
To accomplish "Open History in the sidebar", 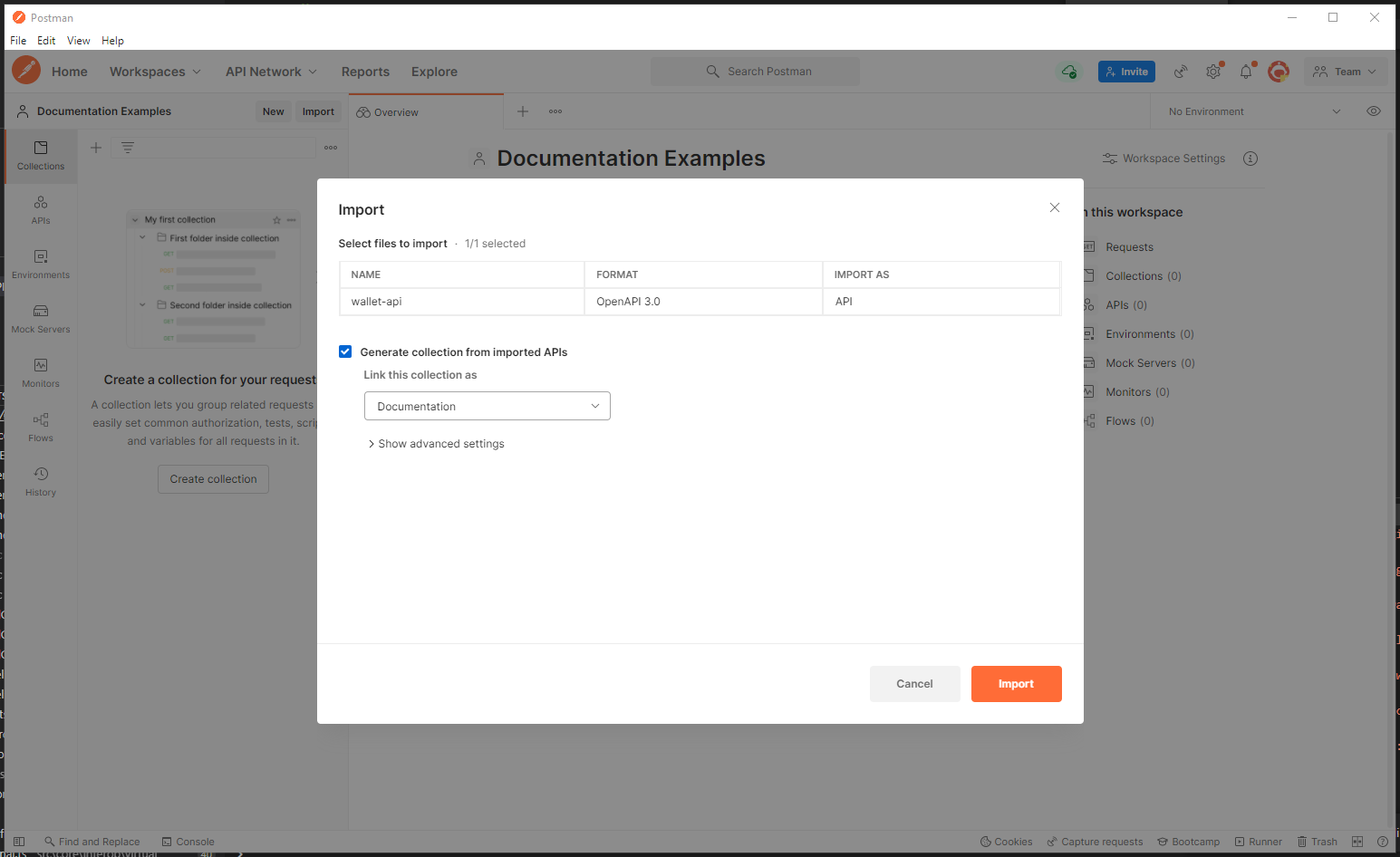I will click(x=41, y=482).
